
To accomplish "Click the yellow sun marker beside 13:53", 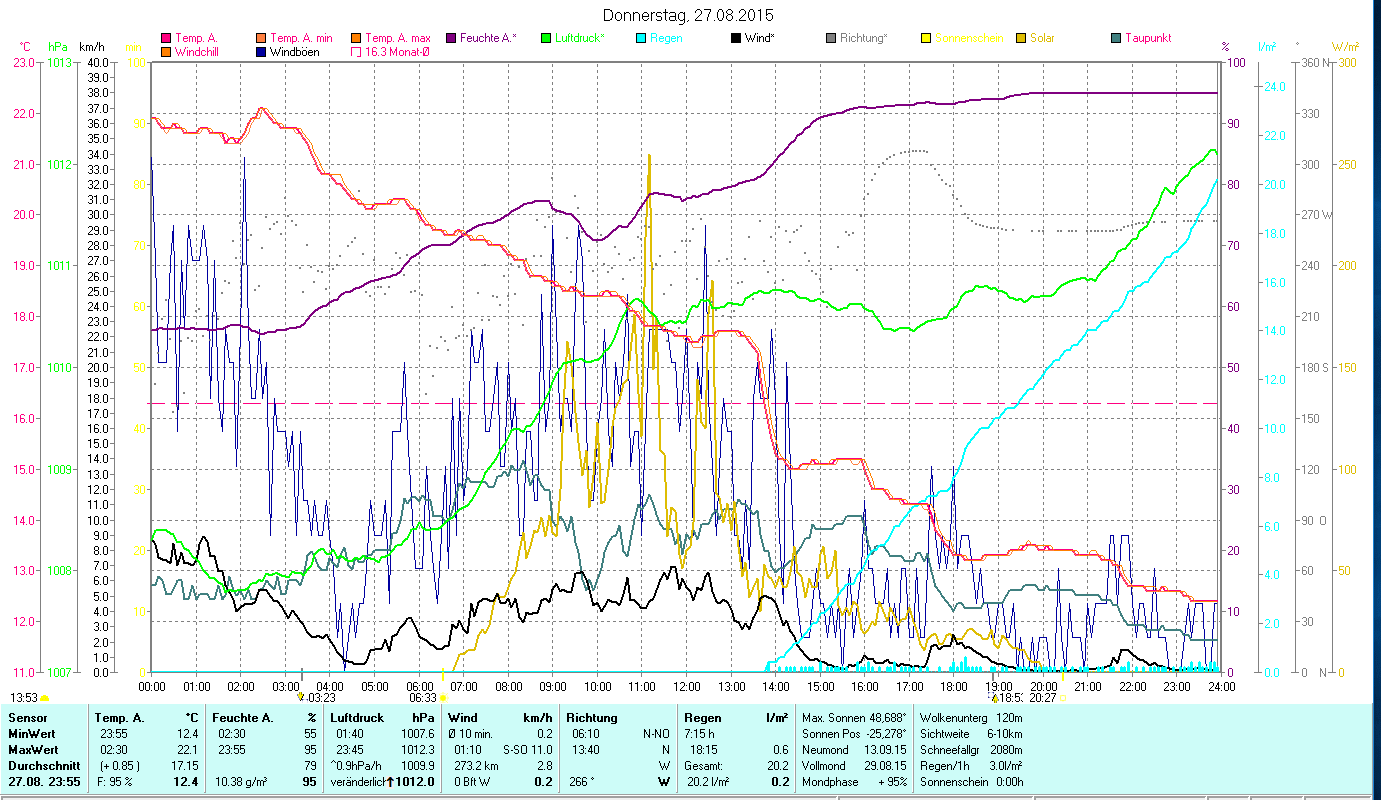I will (44, 698).
